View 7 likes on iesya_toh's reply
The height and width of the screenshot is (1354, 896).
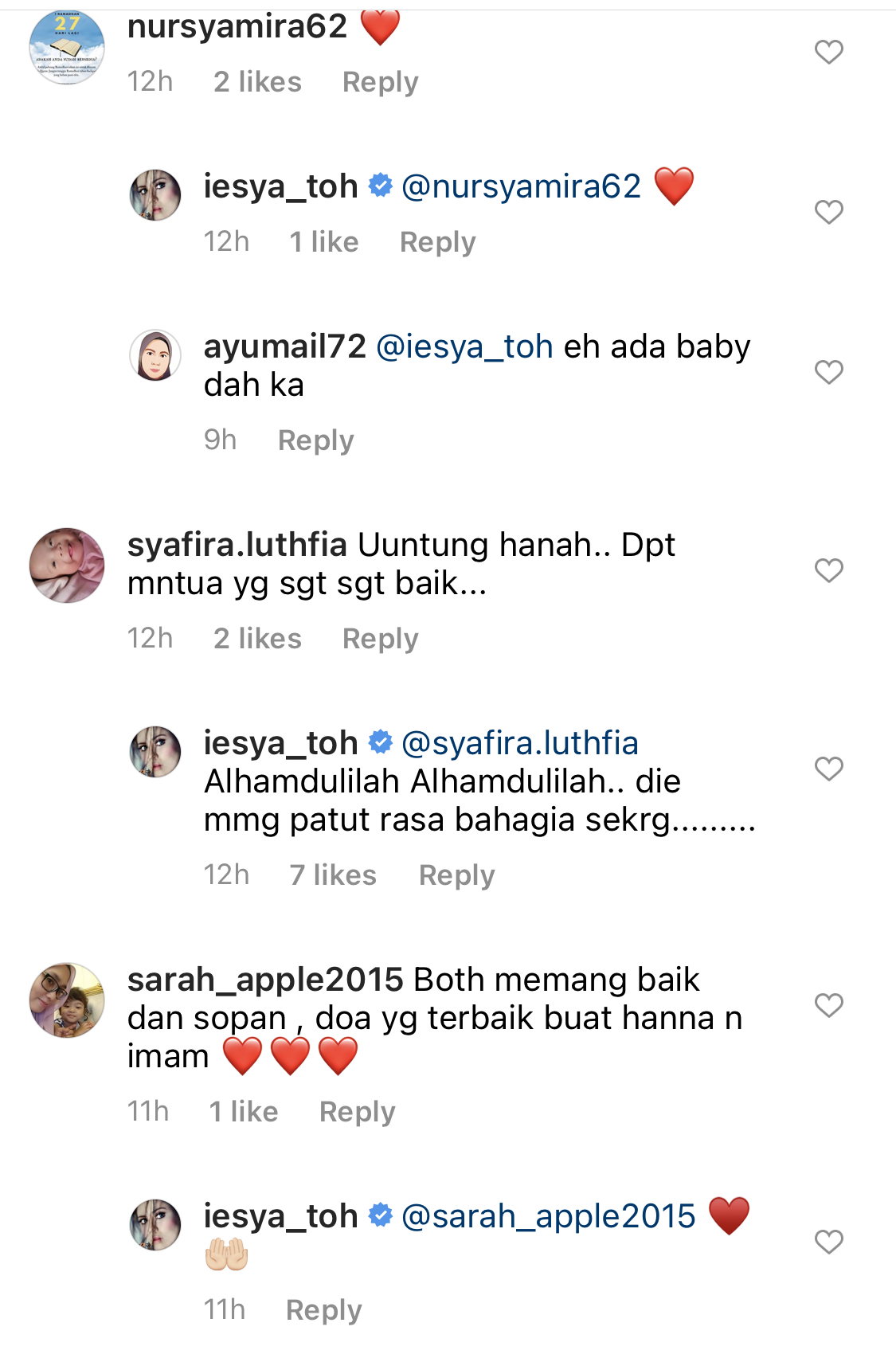point(333,875)
